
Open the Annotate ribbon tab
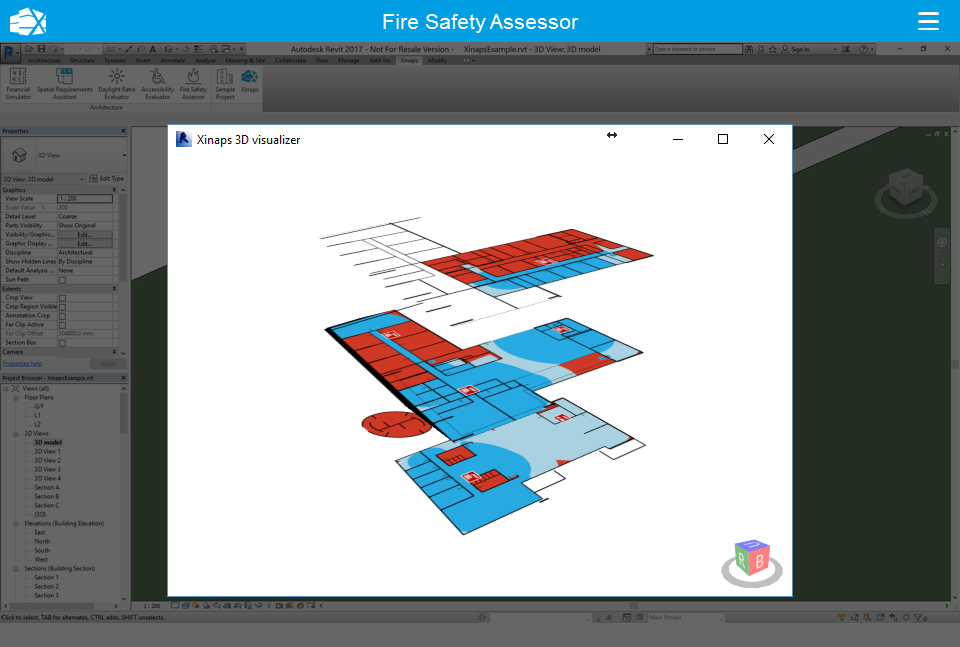(x=173, y=61)
